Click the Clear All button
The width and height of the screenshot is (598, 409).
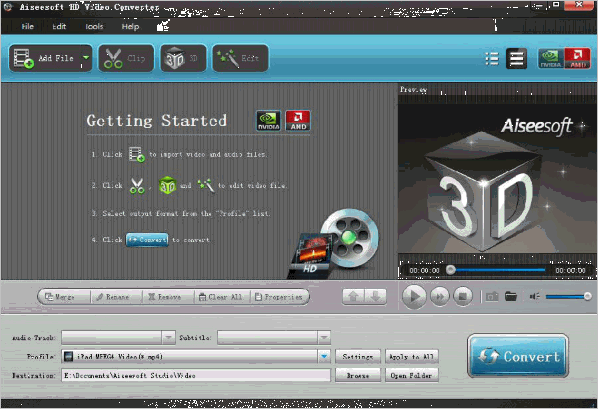[x=222, y=297]
